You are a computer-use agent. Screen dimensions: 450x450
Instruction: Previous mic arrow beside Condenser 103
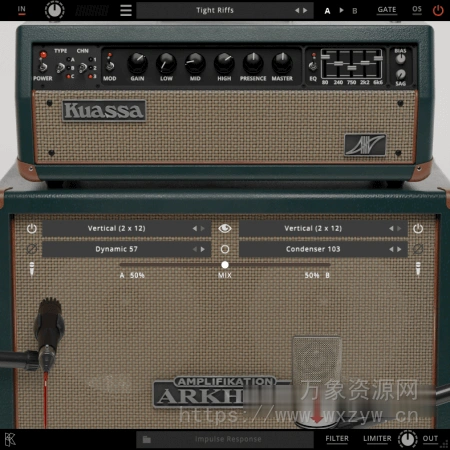pos(391,249)
